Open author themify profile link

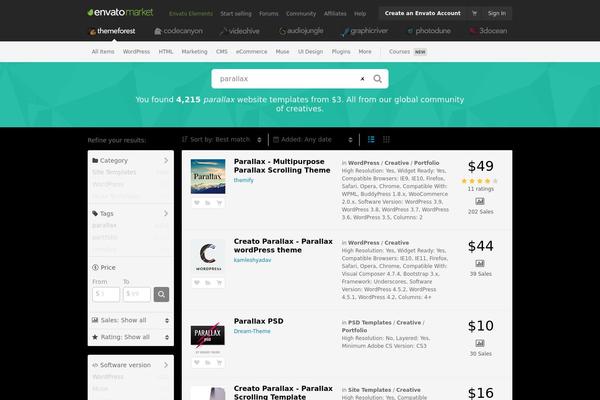point(243,180)
